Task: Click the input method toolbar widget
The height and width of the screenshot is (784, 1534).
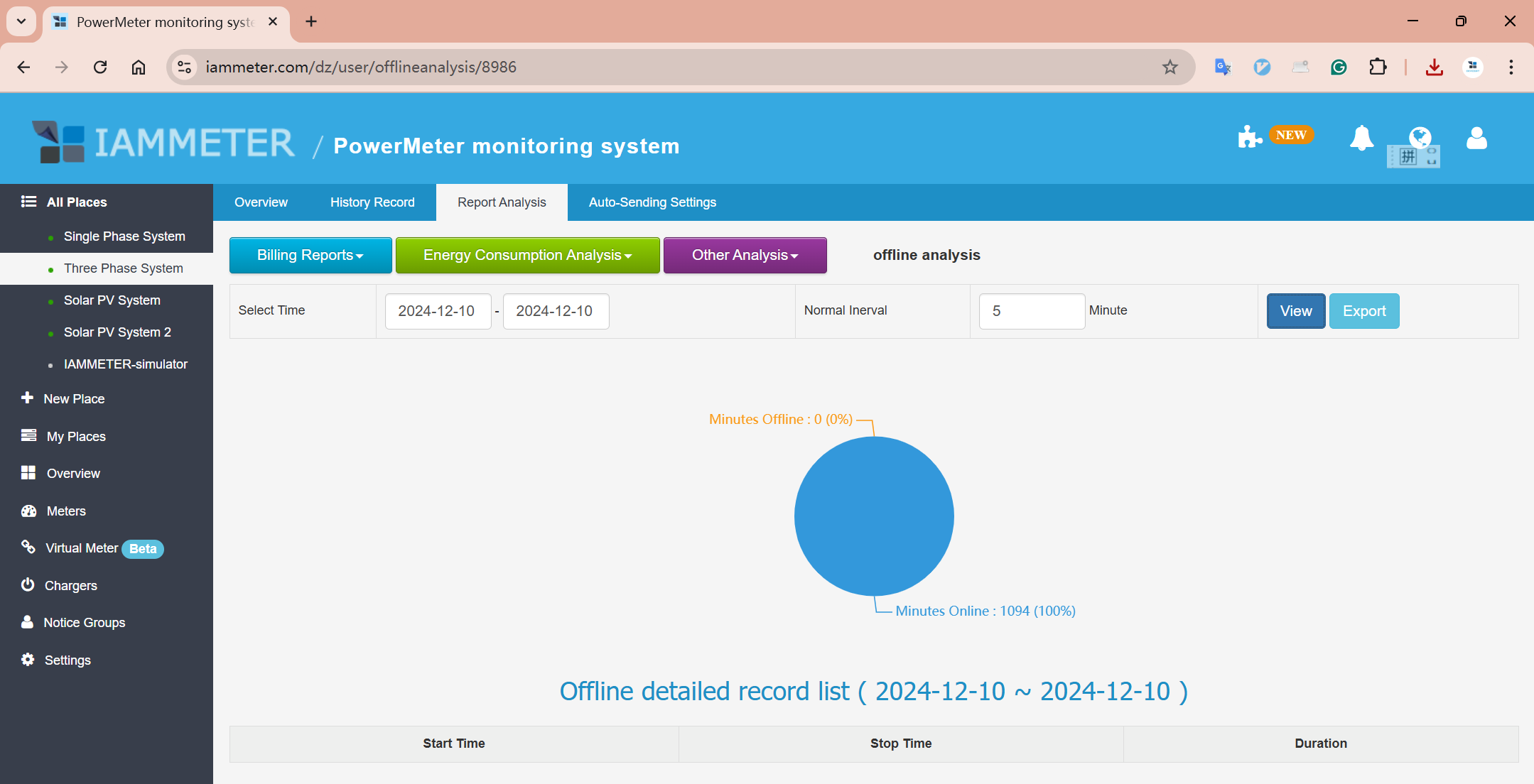Action: point(1414,157)
